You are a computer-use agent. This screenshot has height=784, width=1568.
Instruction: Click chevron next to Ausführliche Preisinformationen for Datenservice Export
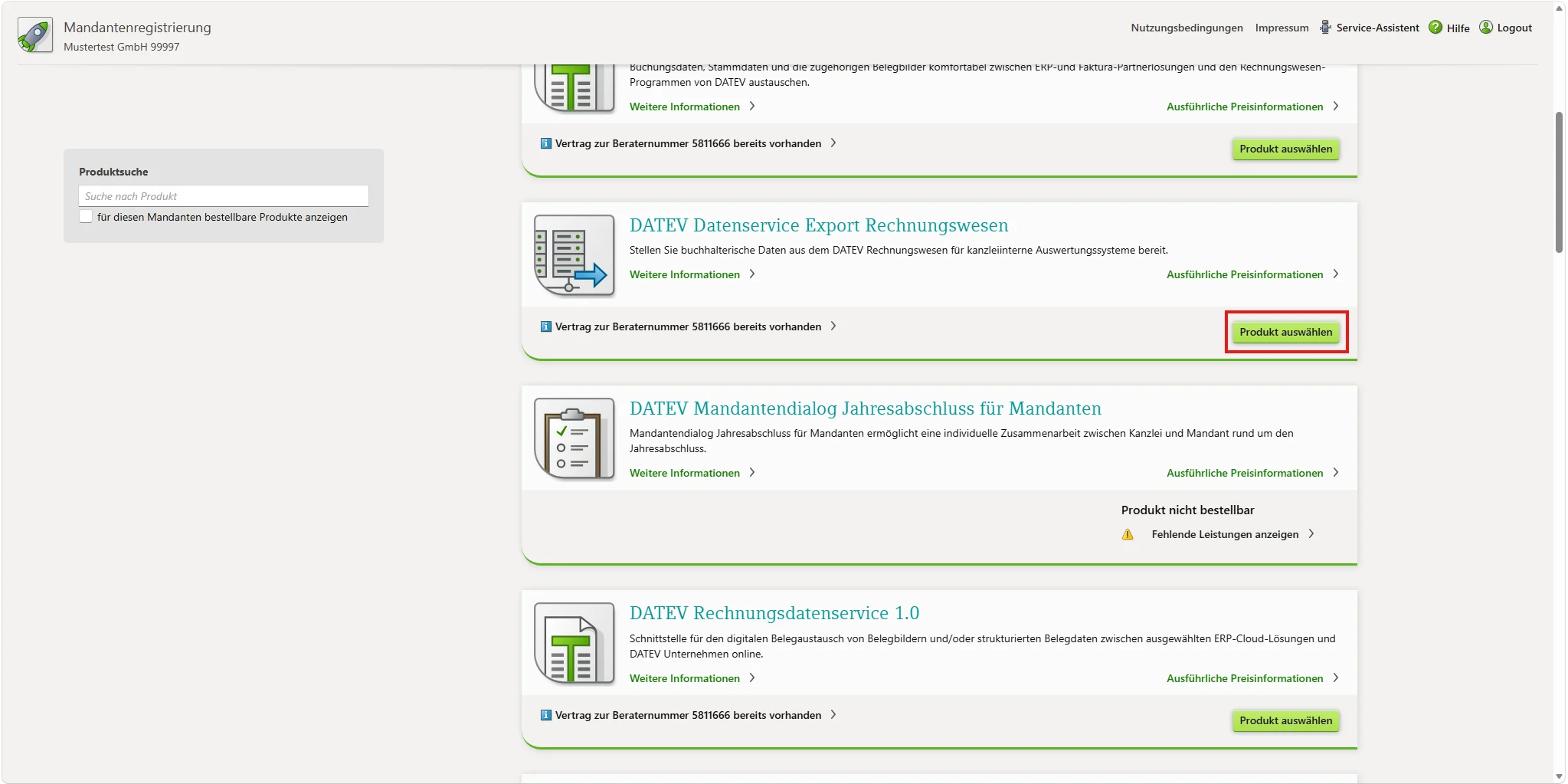click(x=1336, y=274)
